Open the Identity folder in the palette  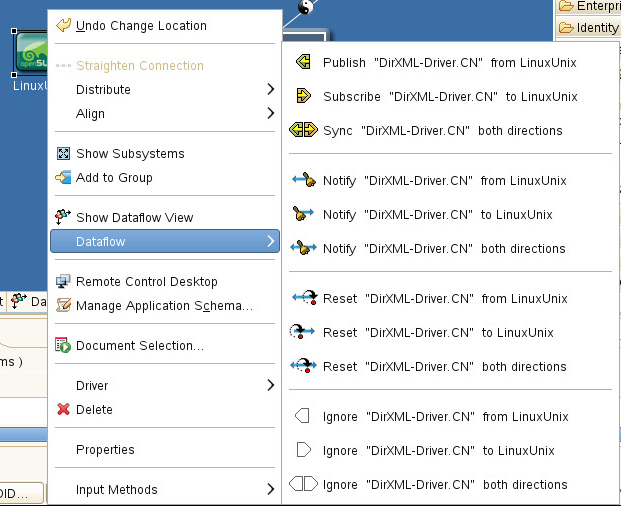tap(589, 28)
